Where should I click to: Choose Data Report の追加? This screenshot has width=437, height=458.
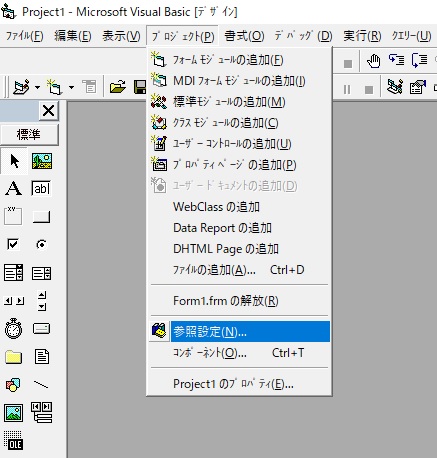click(239, 228)
